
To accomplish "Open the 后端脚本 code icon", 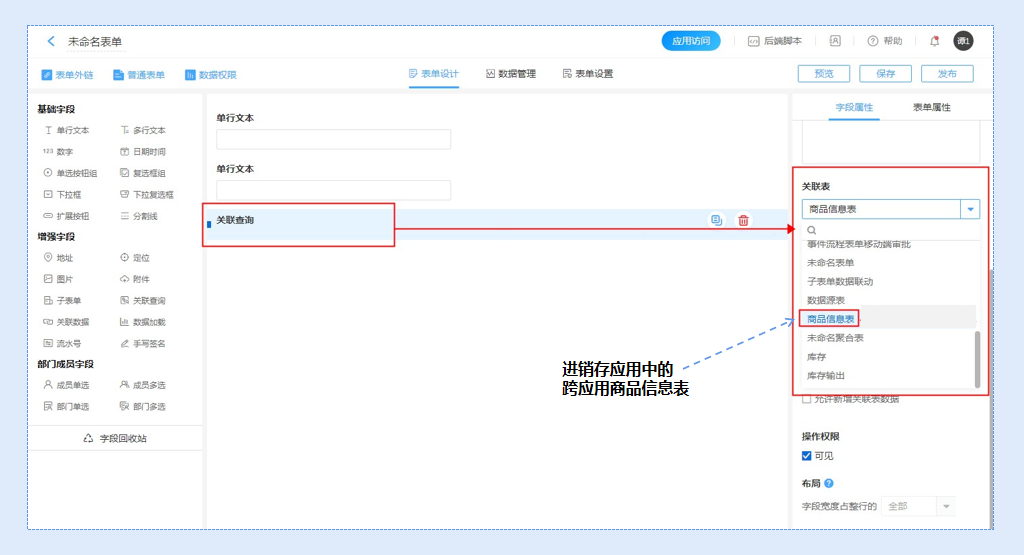I will [x=754, y=41].
